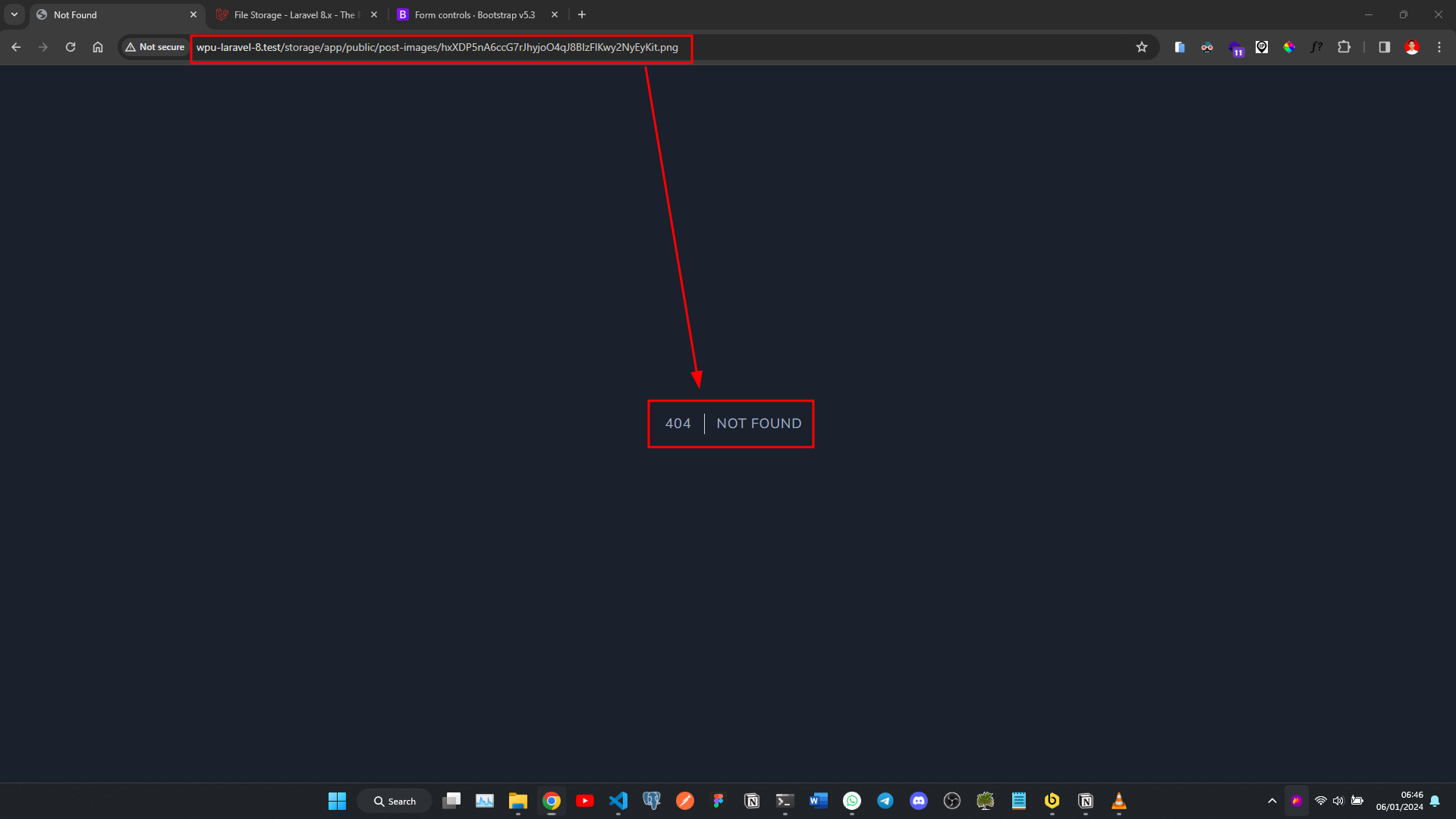Switch to File Storage Laravel tab

pos(294,15)
